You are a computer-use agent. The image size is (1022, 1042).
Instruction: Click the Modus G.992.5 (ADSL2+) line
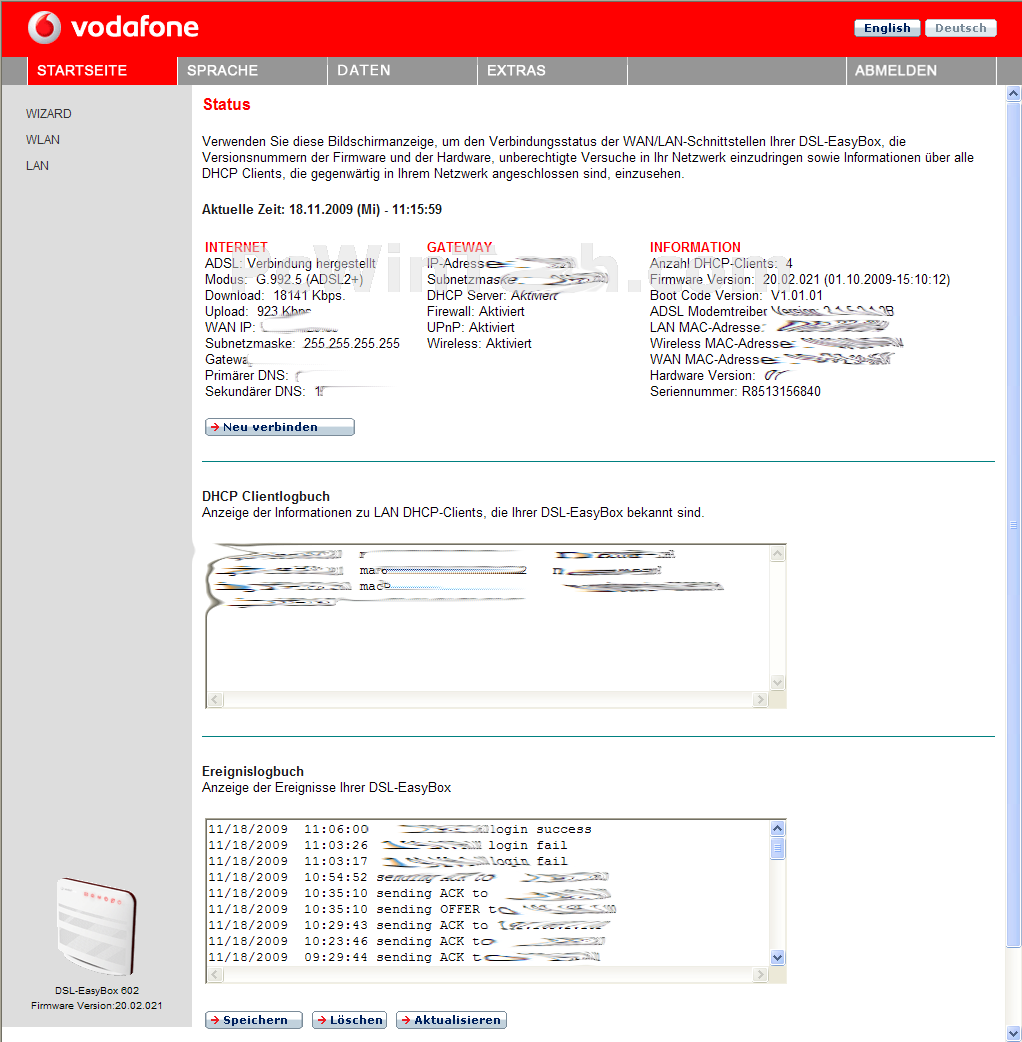tap(284, 280)
